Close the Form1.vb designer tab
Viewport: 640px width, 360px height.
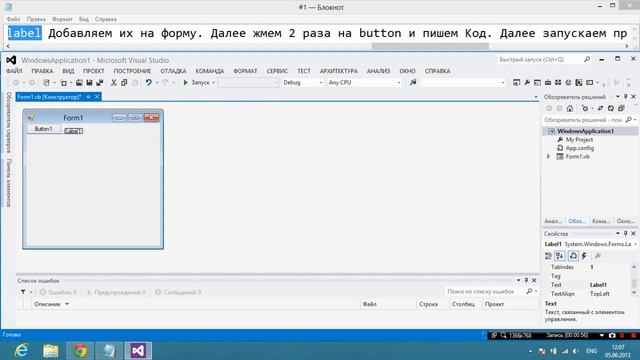point(97,97)
